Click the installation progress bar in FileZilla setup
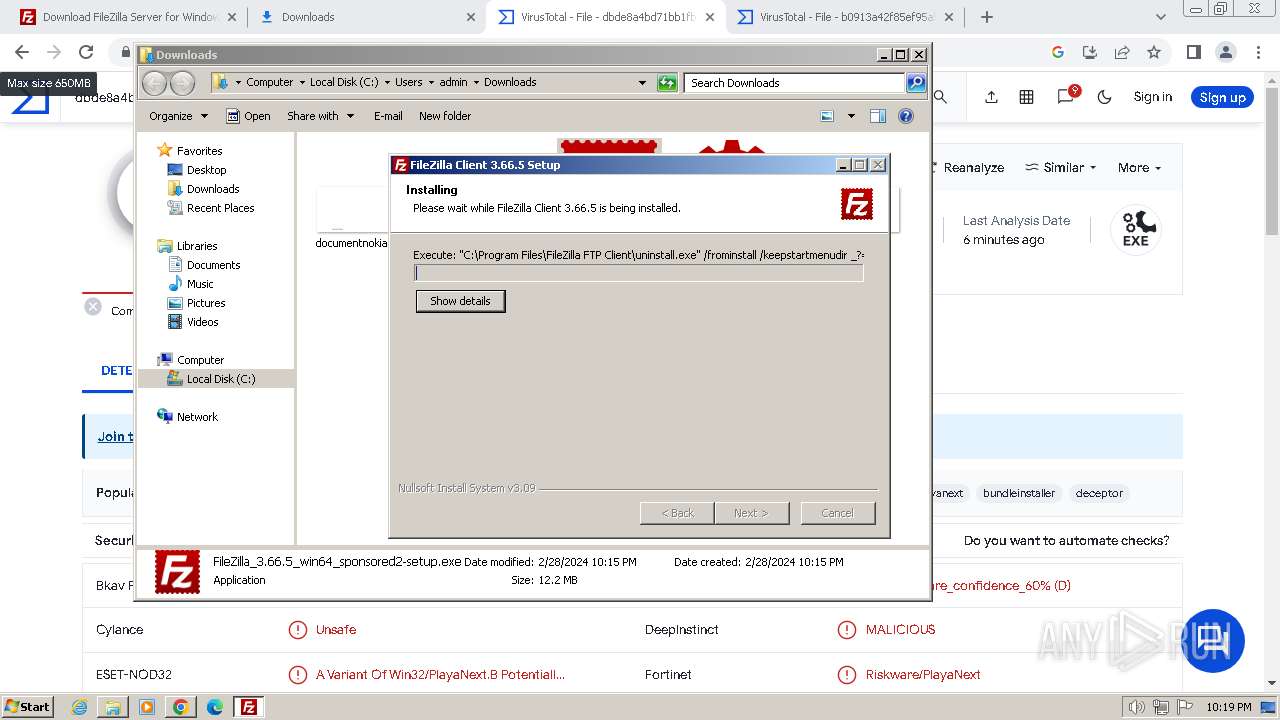 638,273
